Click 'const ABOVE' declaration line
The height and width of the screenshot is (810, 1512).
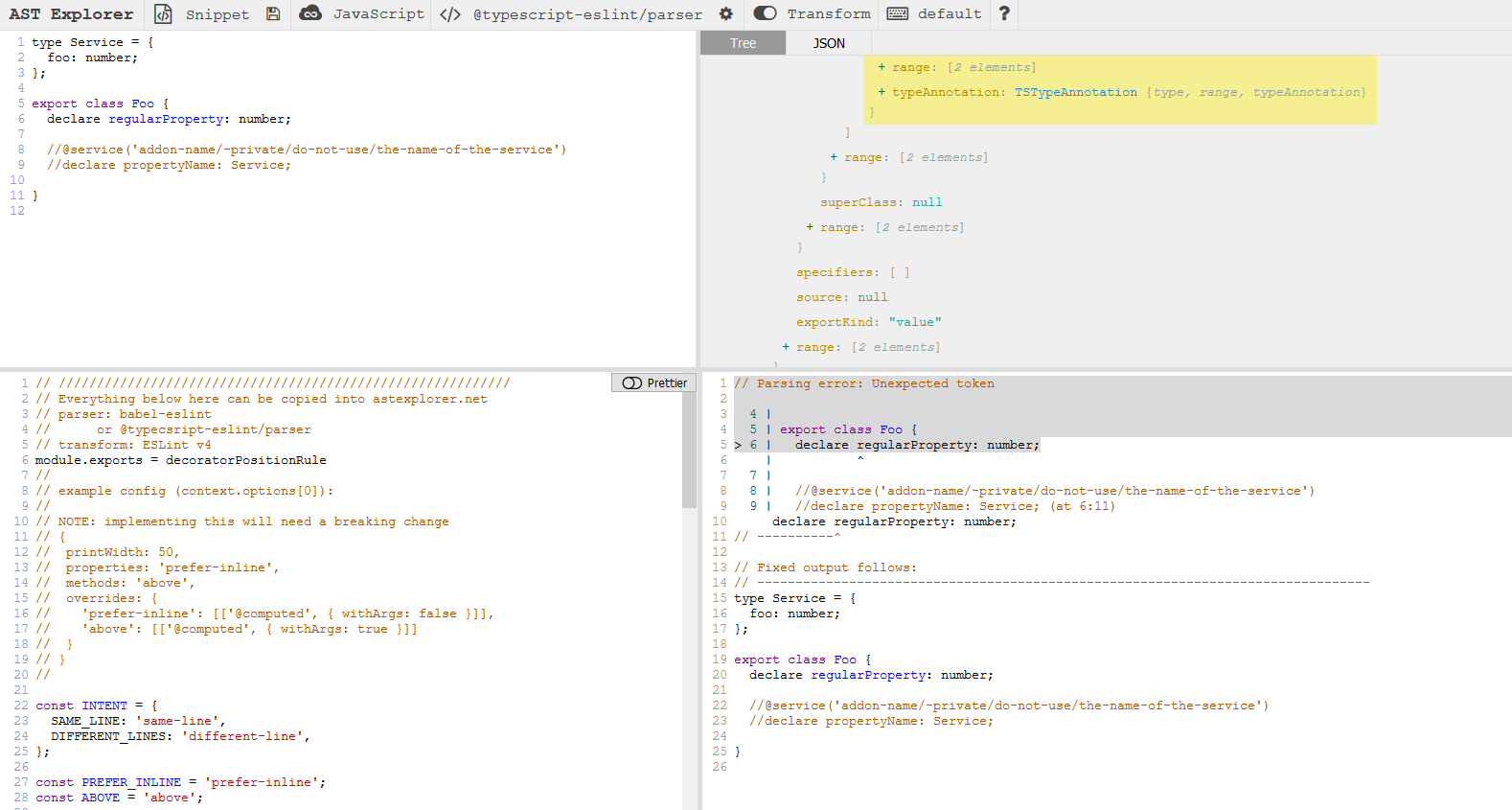[x=120, y=798]
